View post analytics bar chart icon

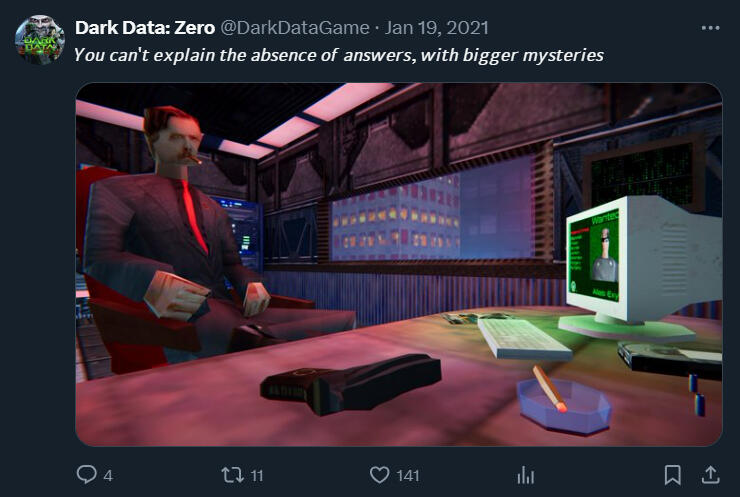click(x=525, y=475)
